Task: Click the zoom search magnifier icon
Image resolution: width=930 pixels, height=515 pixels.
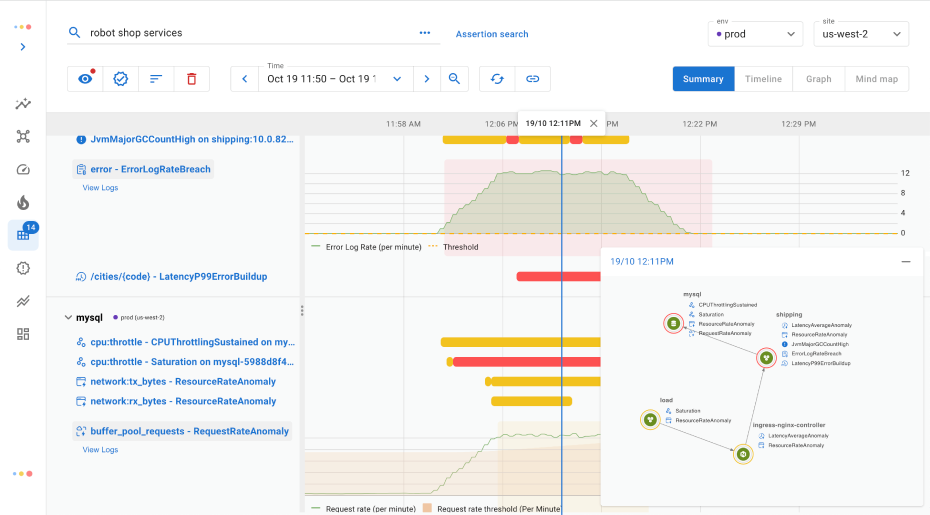Action: click(454, 79)
